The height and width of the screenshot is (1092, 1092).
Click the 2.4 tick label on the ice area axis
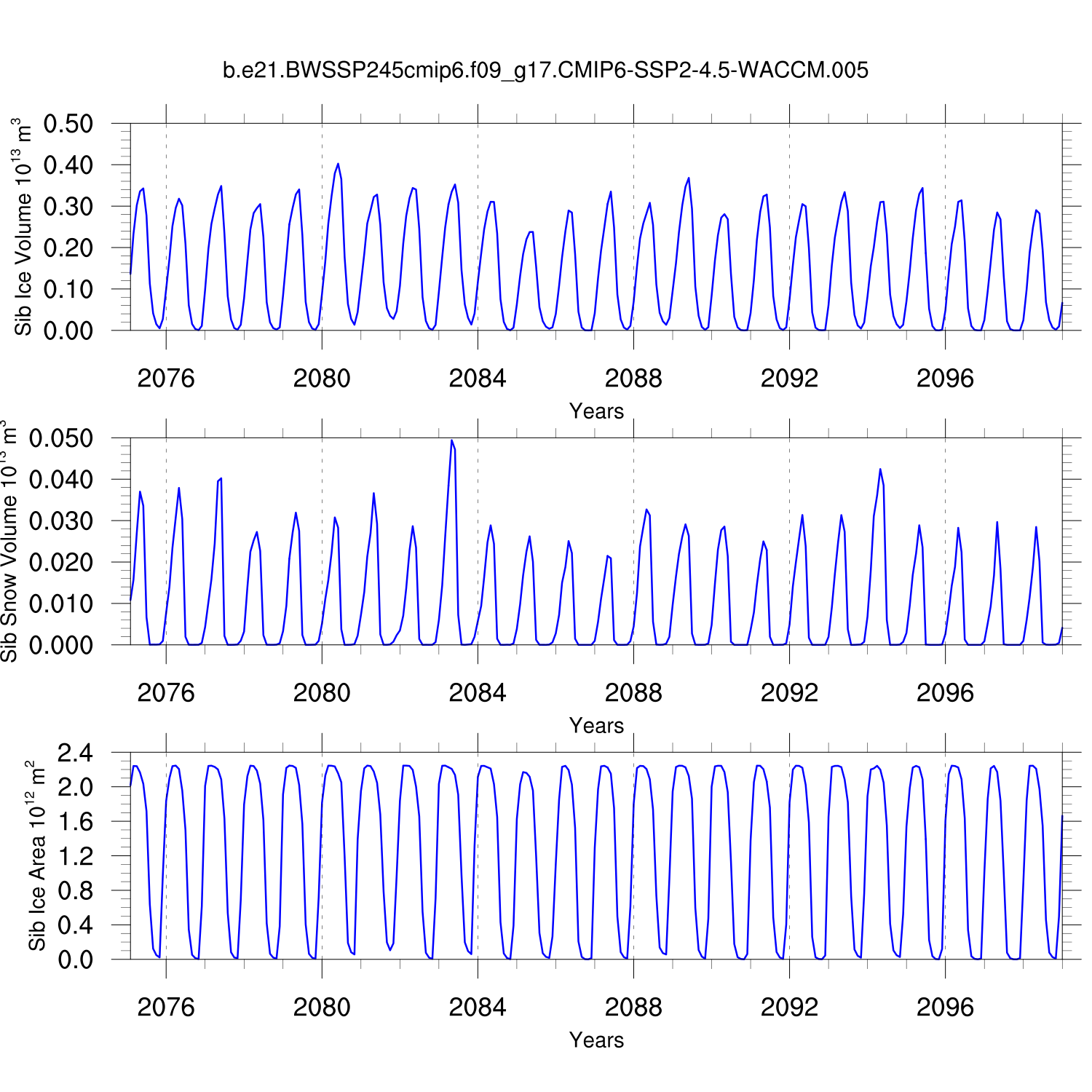76,753
